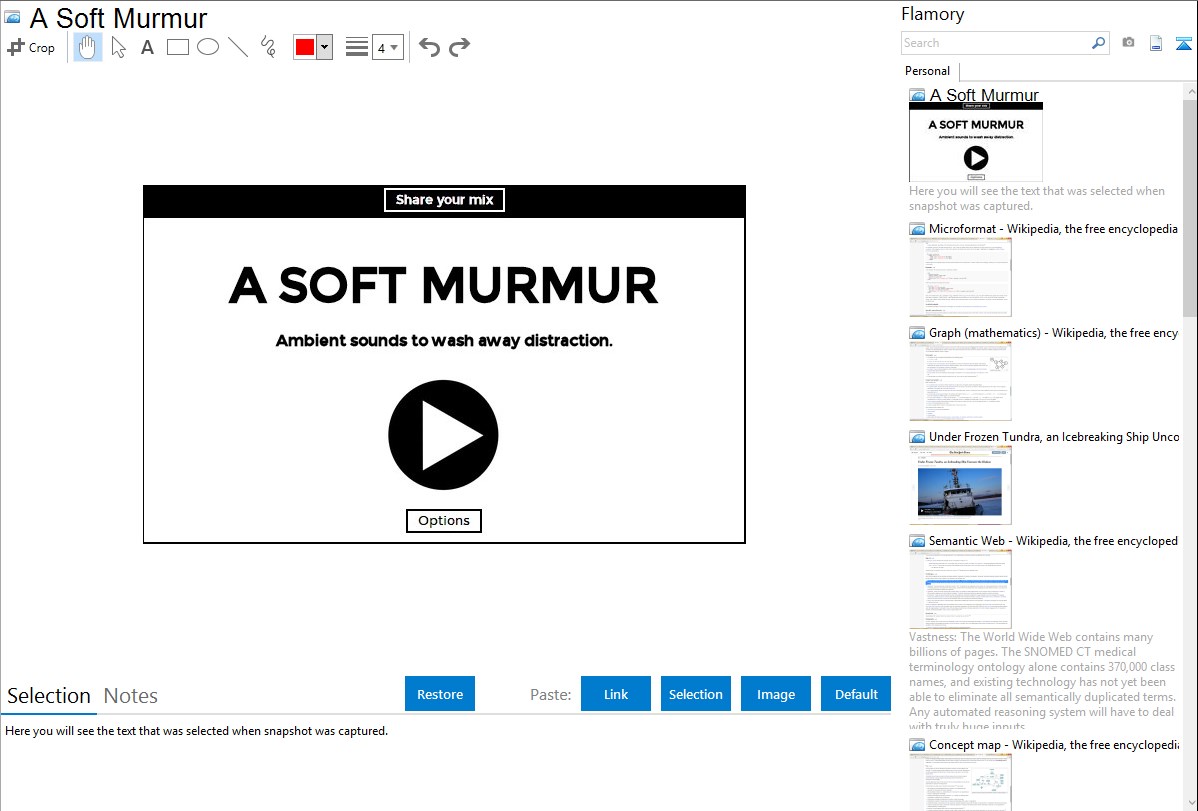Select the freehand scribble tool

tap(268, 47)
